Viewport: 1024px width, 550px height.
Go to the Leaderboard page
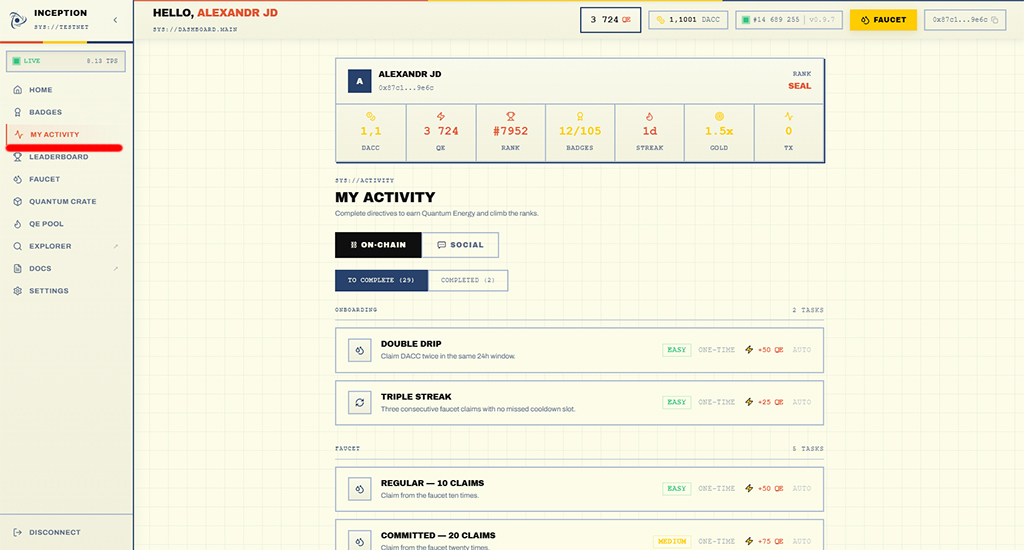(x=58, y=157)
